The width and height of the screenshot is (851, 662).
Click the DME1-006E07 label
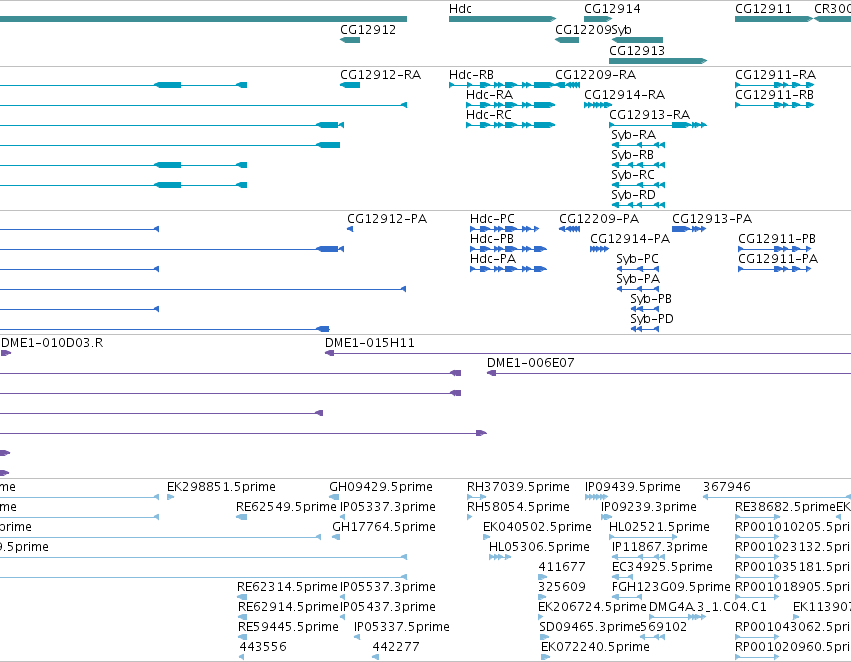point(530,363)
